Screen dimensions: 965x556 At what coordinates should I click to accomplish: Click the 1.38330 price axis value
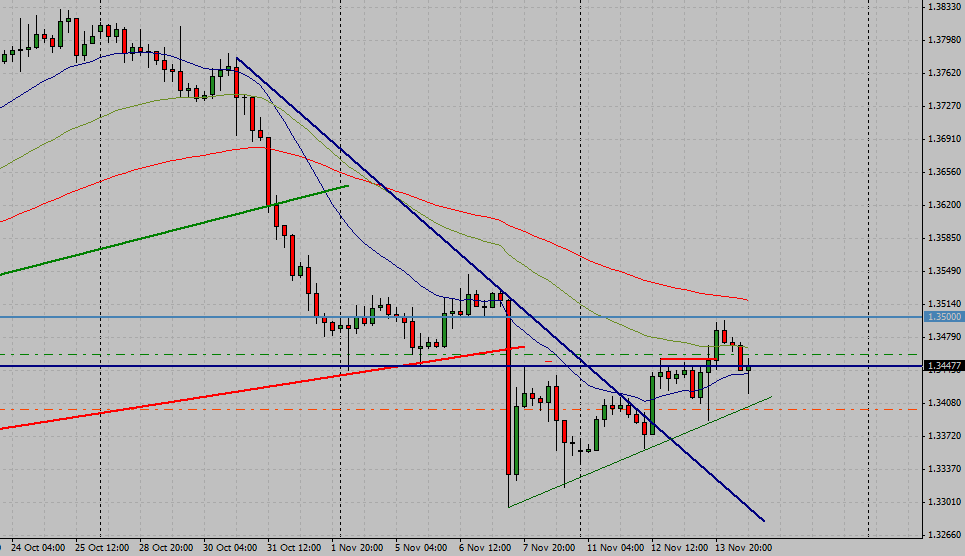click(944, 7)
